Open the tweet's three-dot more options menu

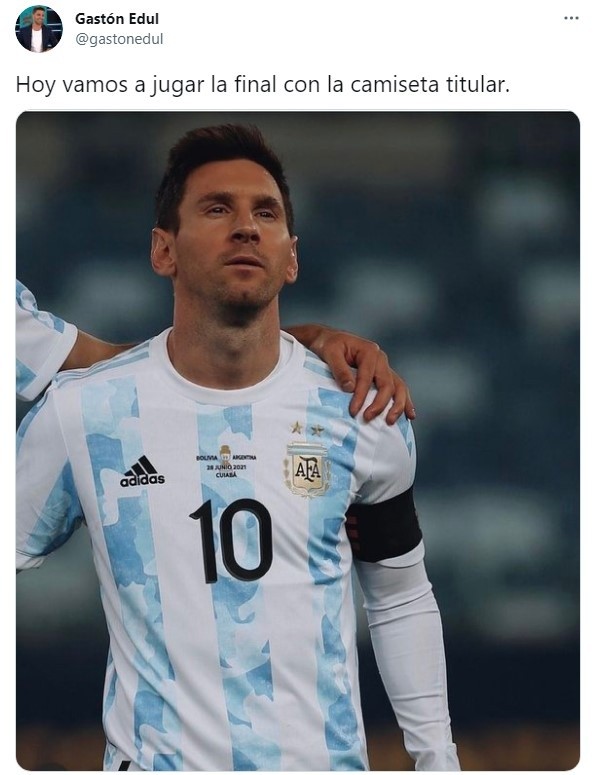click(571, 18)
